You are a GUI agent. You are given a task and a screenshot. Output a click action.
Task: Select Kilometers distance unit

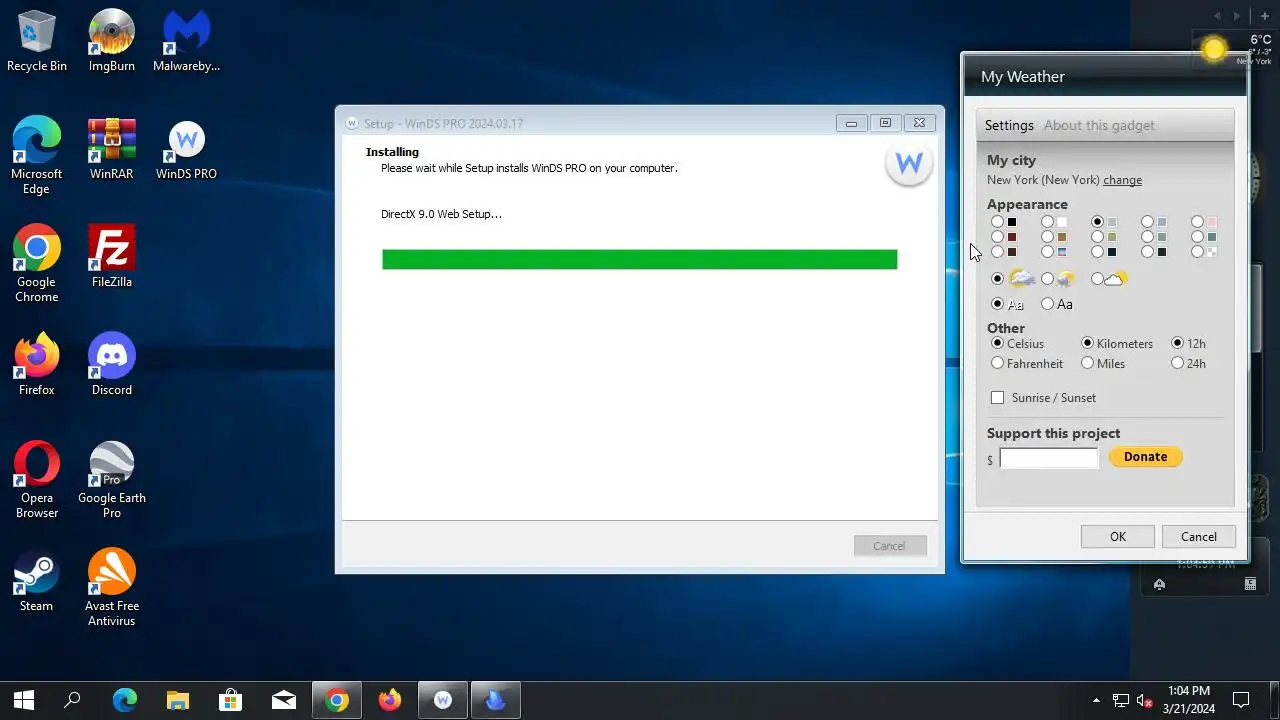(x=1087, y=343)
